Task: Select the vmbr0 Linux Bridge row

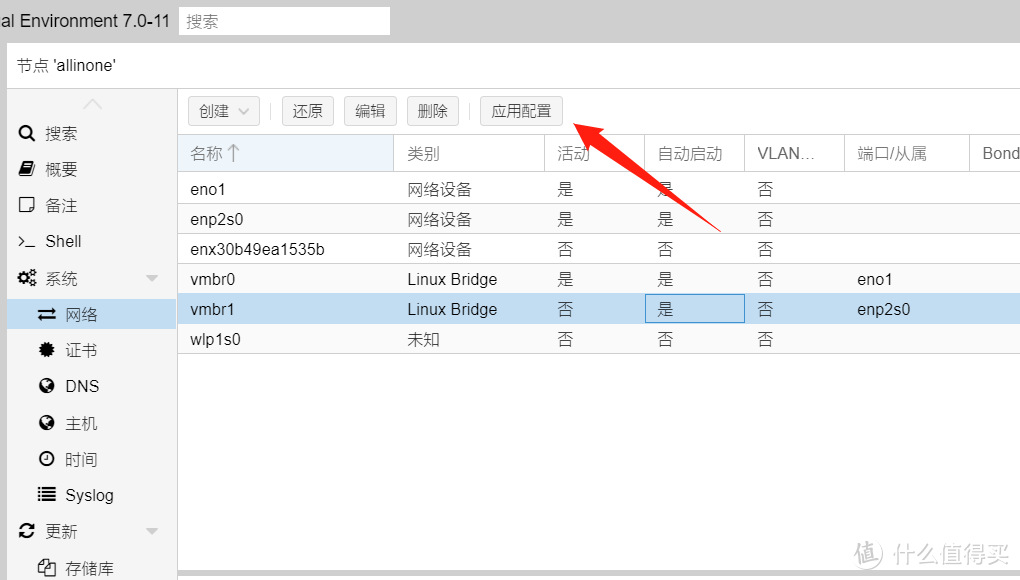Action: coord(500,279)
